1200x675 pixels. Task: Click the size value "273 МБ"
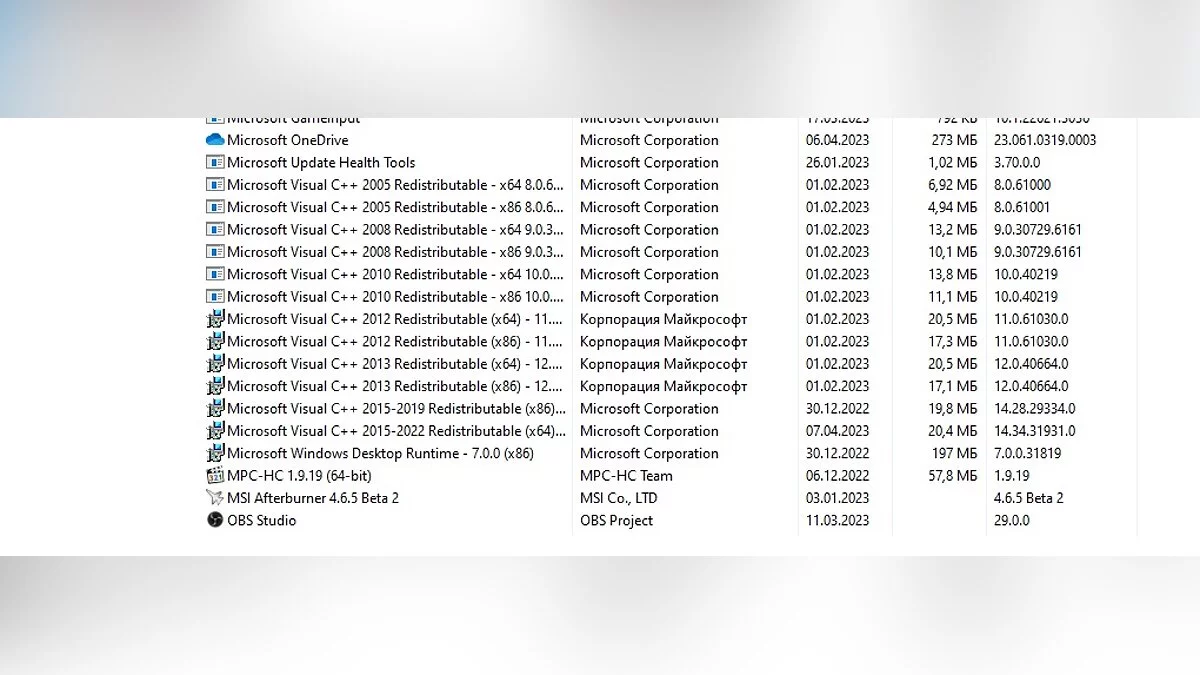click(954, 140)
